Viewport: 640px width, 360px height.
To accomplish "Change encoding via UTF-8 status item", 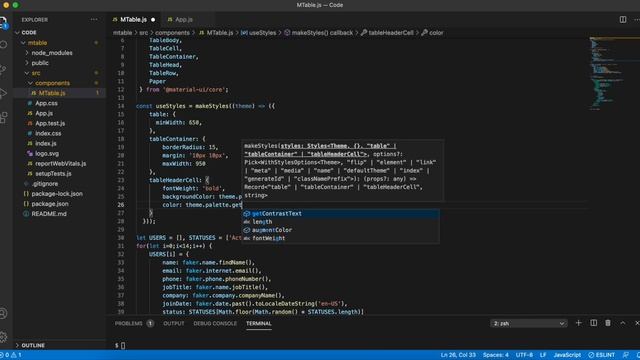I will [x=524, y=355].
